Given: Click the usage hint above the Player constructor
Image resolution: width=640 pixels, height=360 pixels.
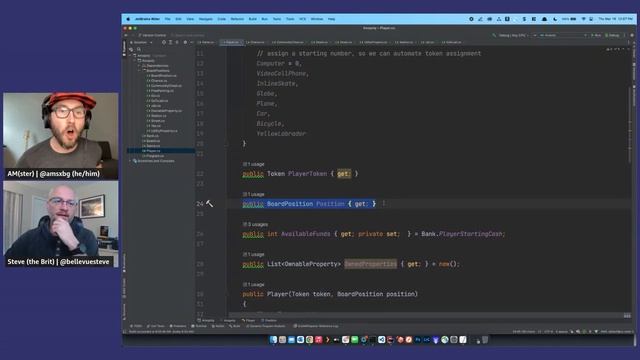Looking at the screenshot, I should tap(253, 284).
